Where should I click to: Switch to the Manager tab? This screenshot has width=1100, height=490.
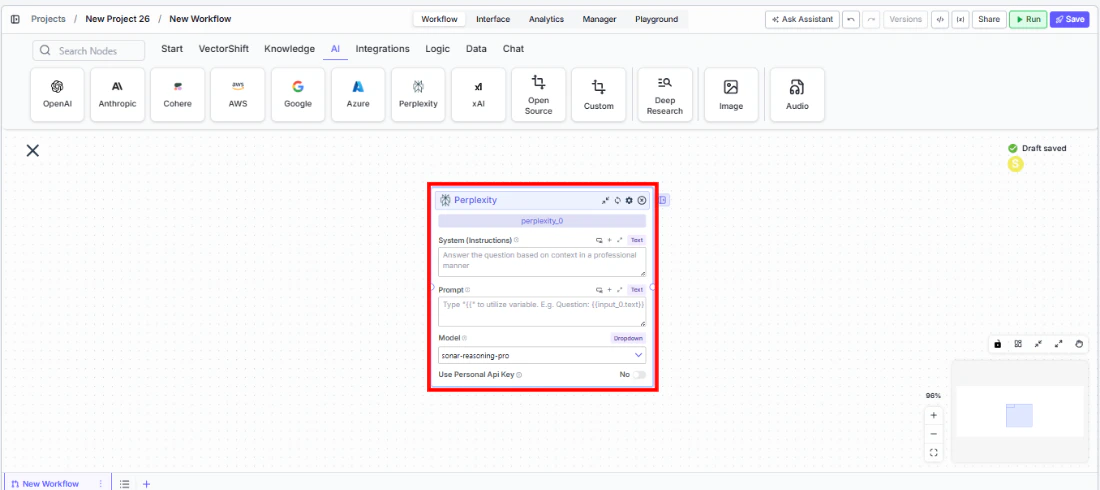coord(600,19)
